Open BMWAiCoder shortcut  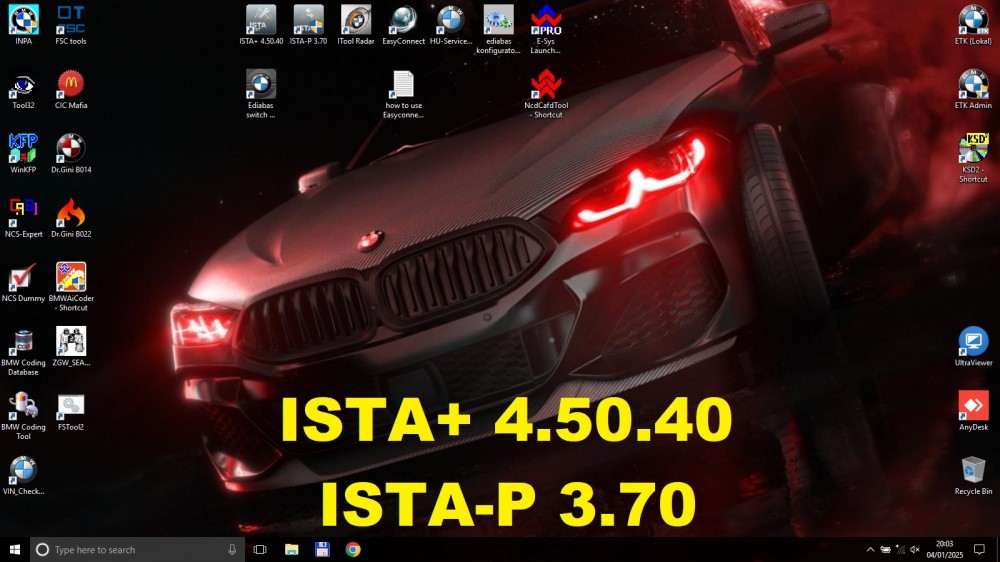coord(71,286)
